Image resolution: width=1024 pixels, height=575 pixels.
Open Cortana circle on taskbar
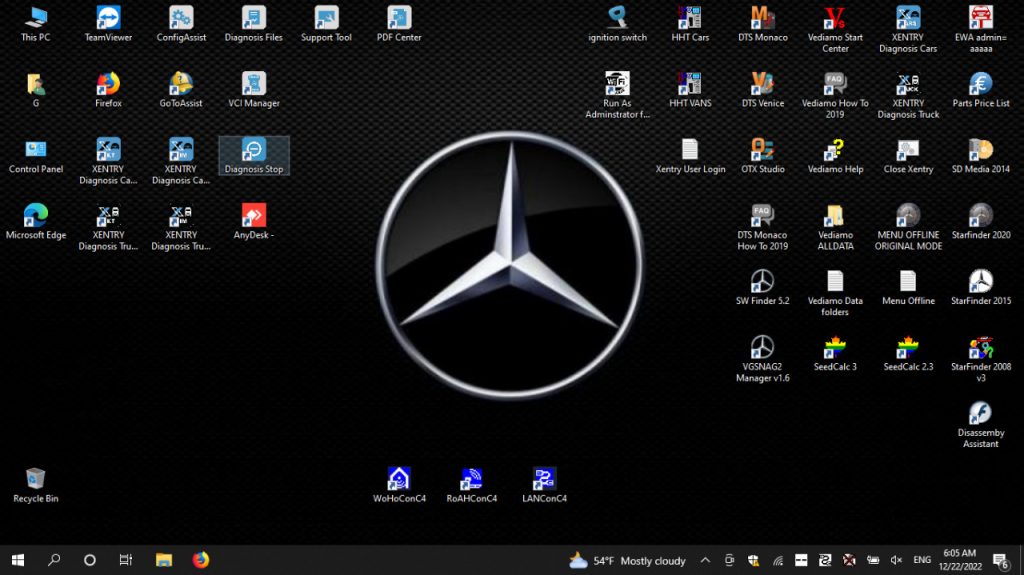[90, 560]
